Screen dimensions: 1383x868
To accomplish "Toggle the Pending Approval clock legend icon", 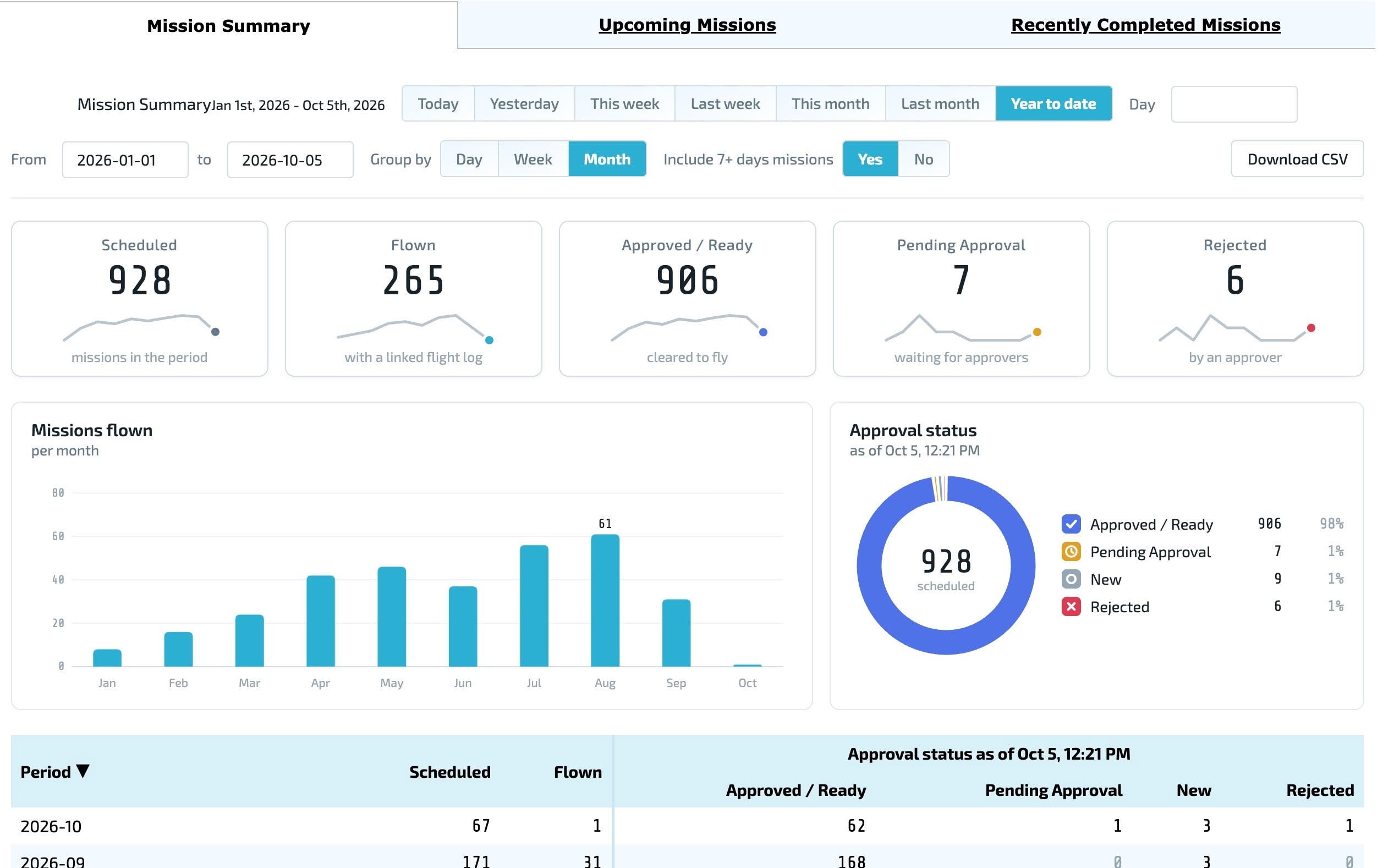I will click(1071, 552).
